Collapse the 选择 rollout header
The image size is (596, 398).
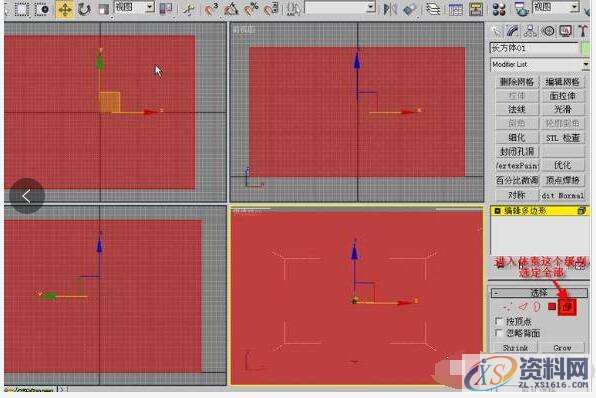pos(539,293)
